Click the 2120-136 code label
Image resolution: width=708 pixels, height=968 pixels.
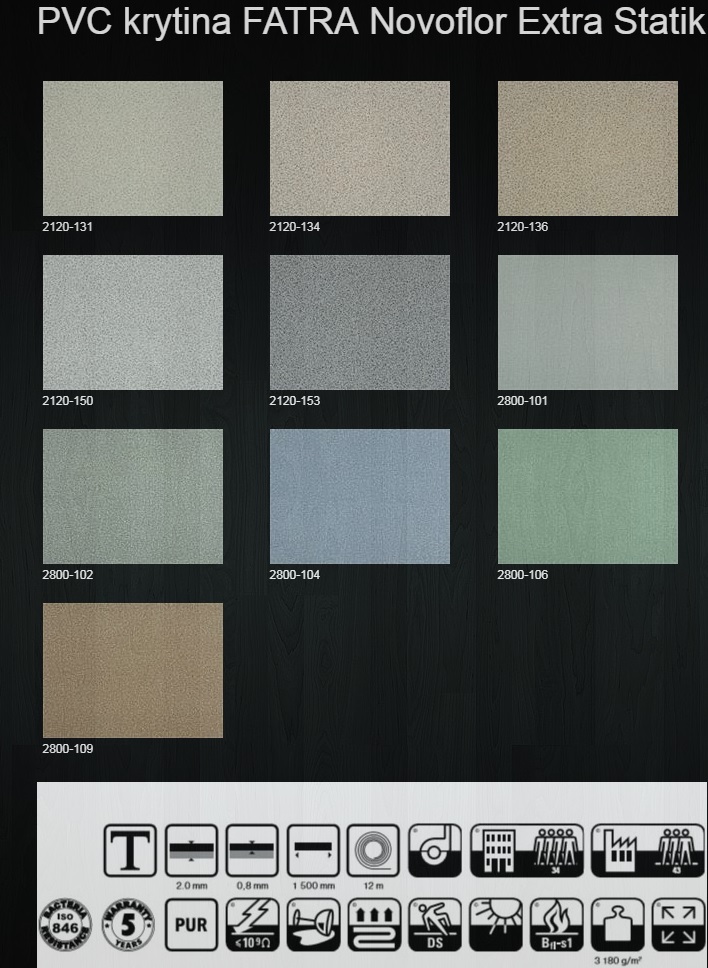[522, 227]
